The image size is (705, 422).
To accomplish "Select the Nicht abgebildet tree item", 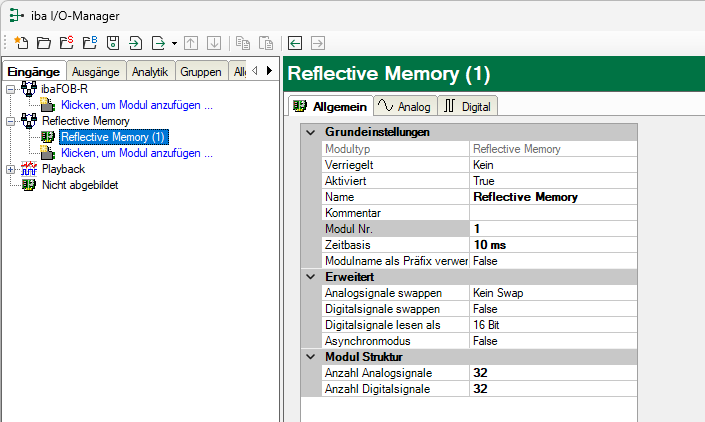I will (x=80, y=185).
